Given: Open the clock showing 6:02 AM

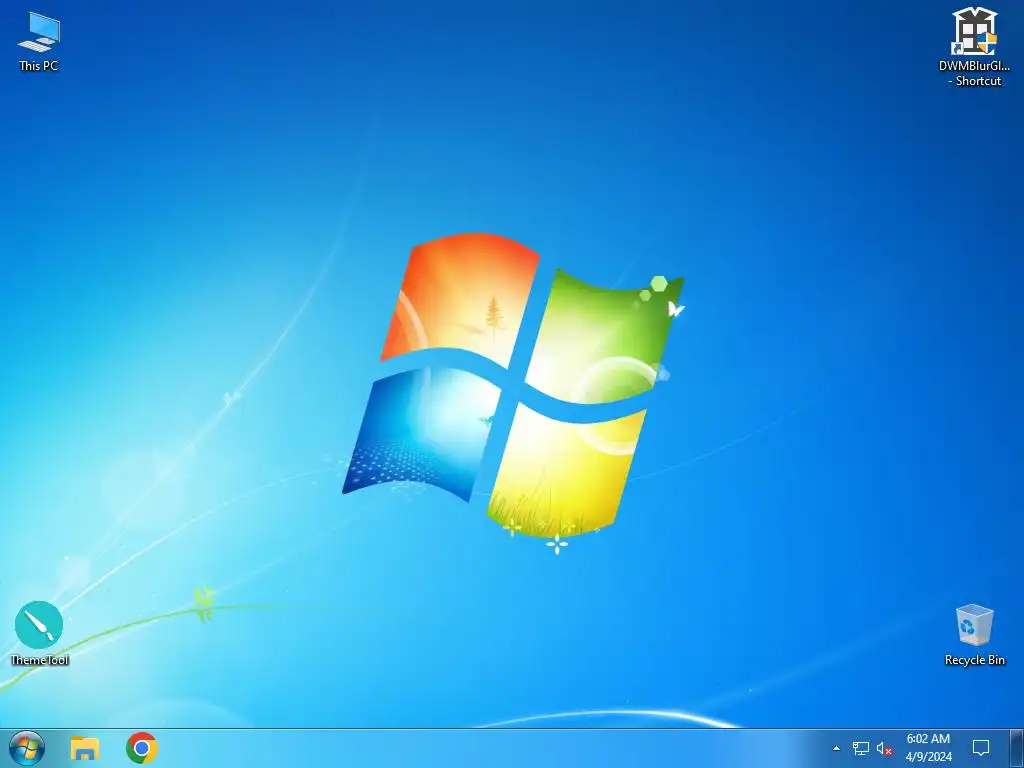Looking at the screenshot, I should 928,748.
